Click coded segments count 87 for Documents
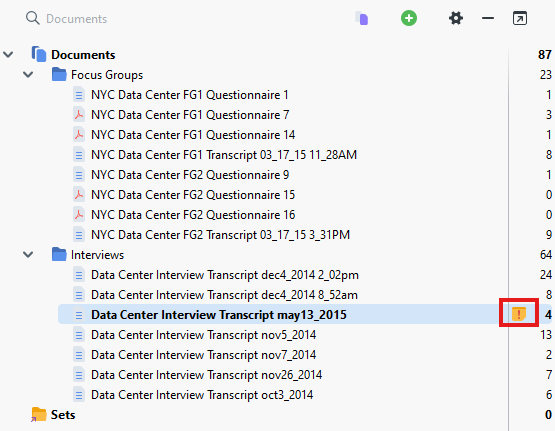555x431 pixels. click(544, 54)
